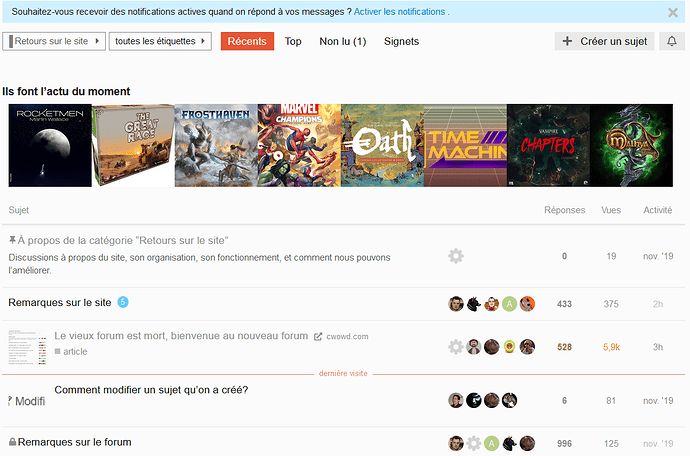Click the 5 unread badge on Remarques sur le site
Screen dimensions: 690x456
point(123,302)
